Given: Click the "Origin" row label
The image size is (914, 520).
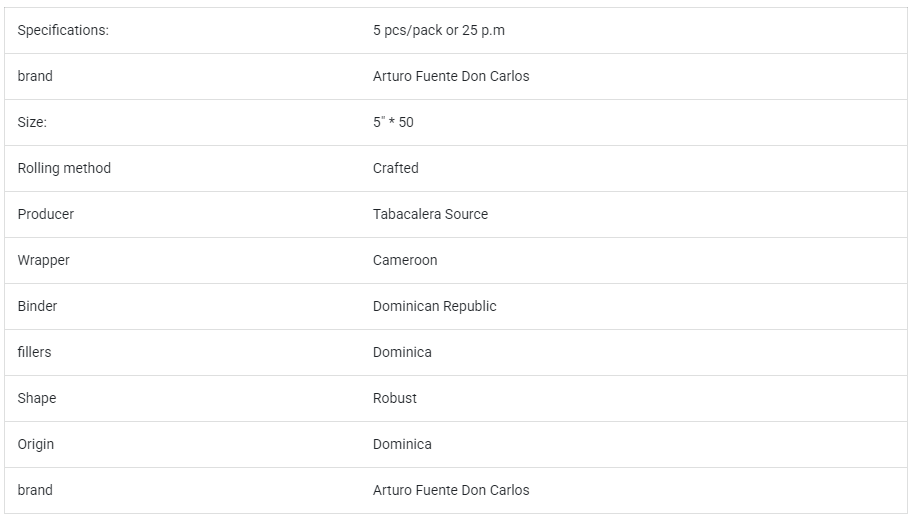Looking at the screenshot, I should (36, 444).
